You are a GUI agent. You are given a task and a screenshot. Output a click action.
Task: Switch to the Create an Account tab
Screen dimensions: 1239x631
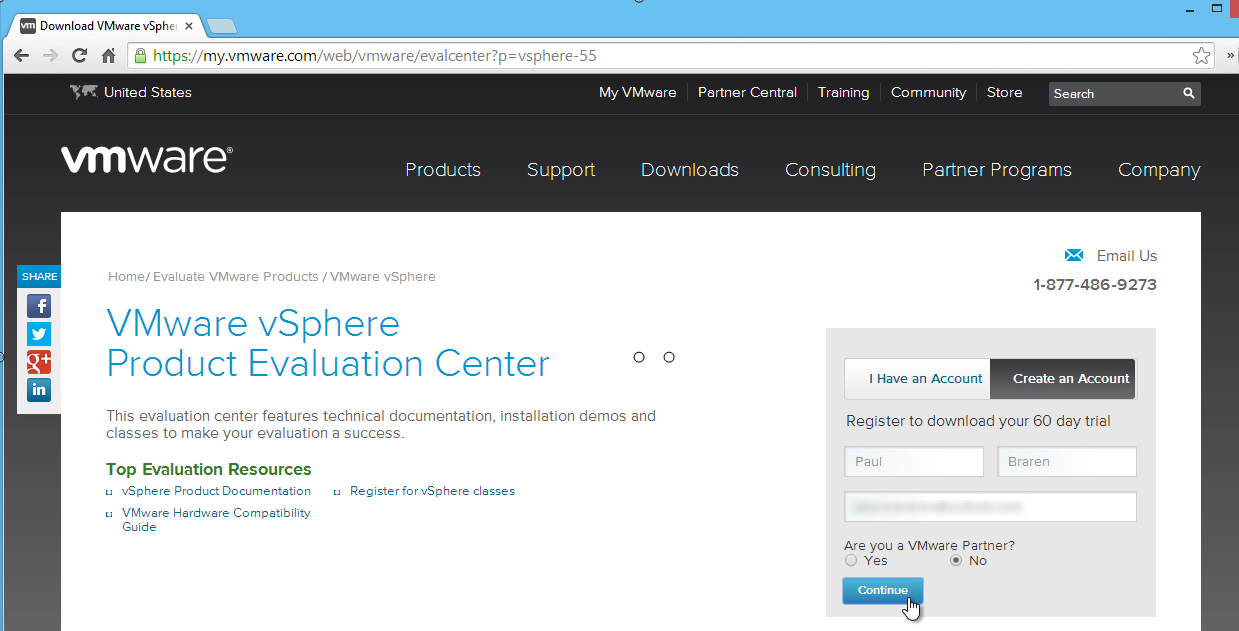(1063, 379)
